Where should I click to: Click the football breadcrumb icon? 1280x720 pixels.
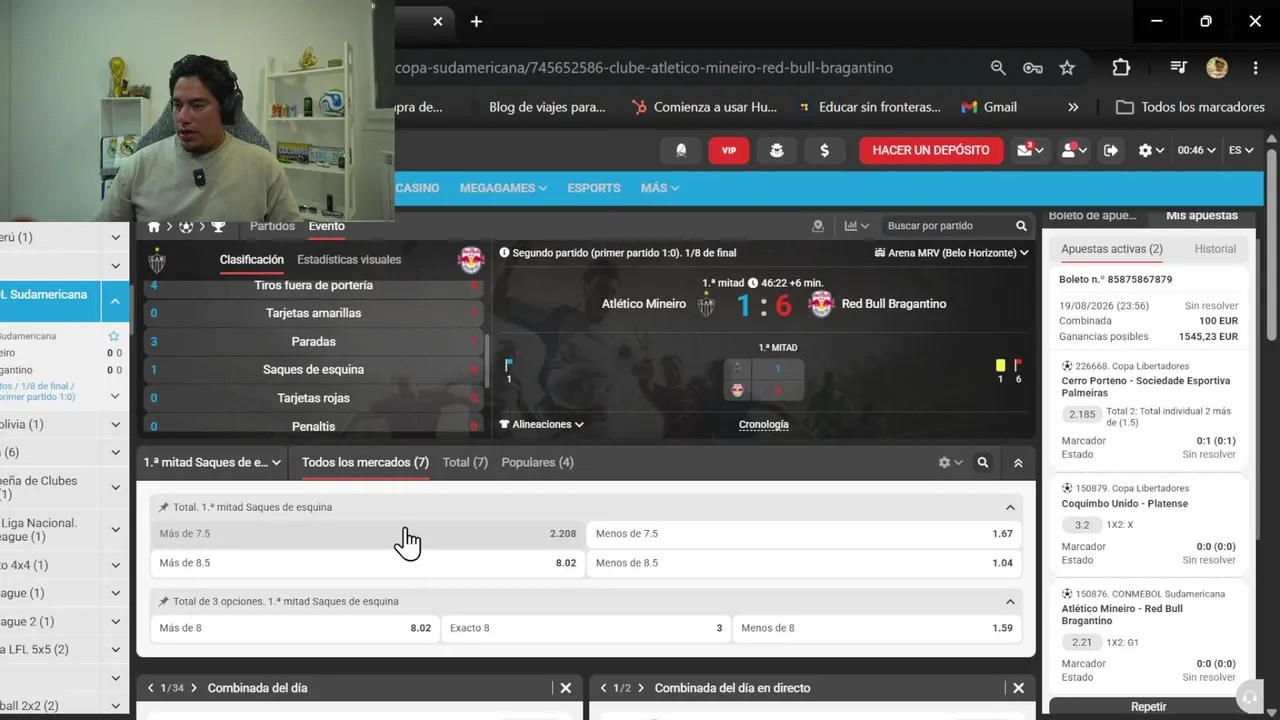tap(186, 227)
